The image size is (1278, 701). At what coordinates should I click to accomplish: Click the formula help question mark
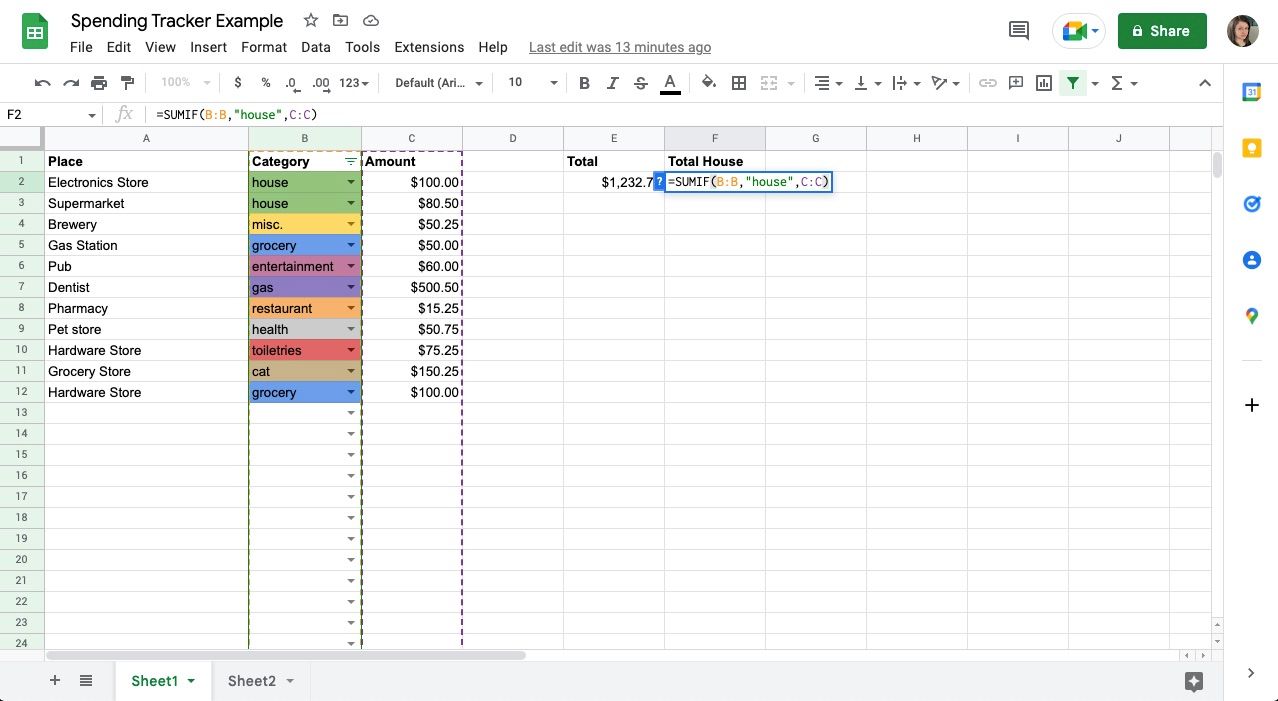tap(659, 182)
